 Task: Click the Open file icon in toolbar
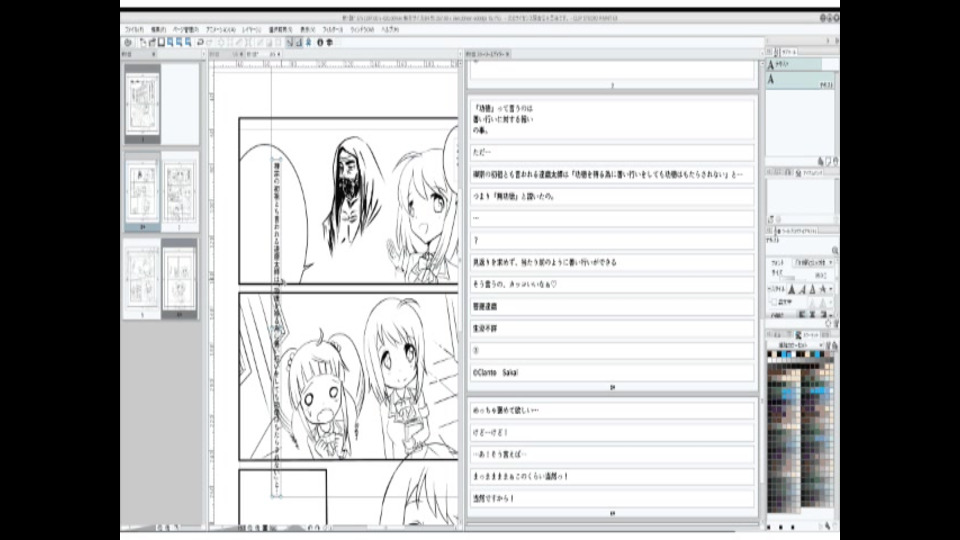point(152,42)
